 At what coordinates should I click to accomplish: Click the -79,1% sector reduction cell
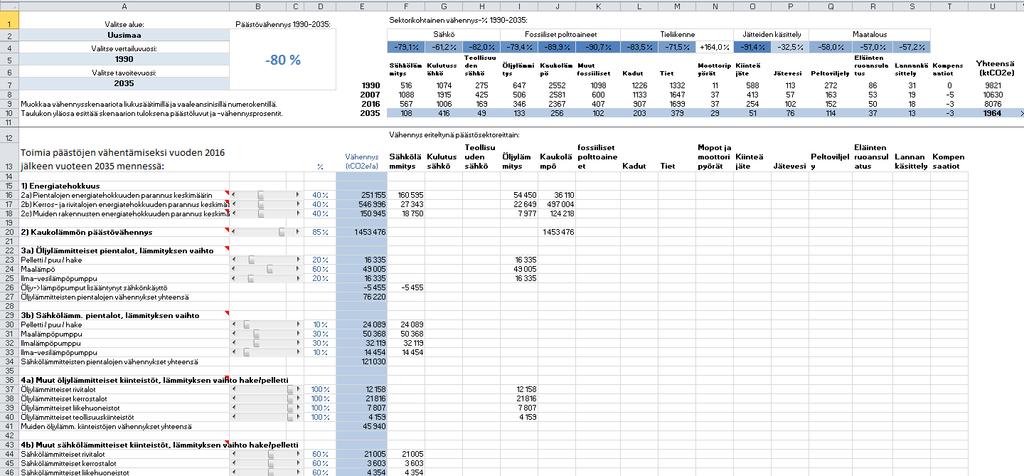click(406, 47)
